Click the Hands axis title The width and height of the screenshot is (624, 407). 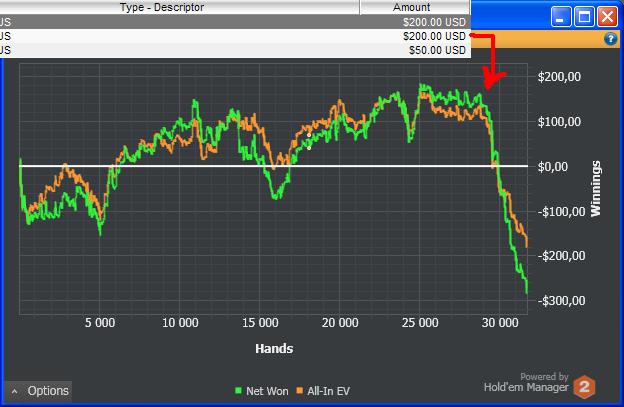click(x=274, y=349)
